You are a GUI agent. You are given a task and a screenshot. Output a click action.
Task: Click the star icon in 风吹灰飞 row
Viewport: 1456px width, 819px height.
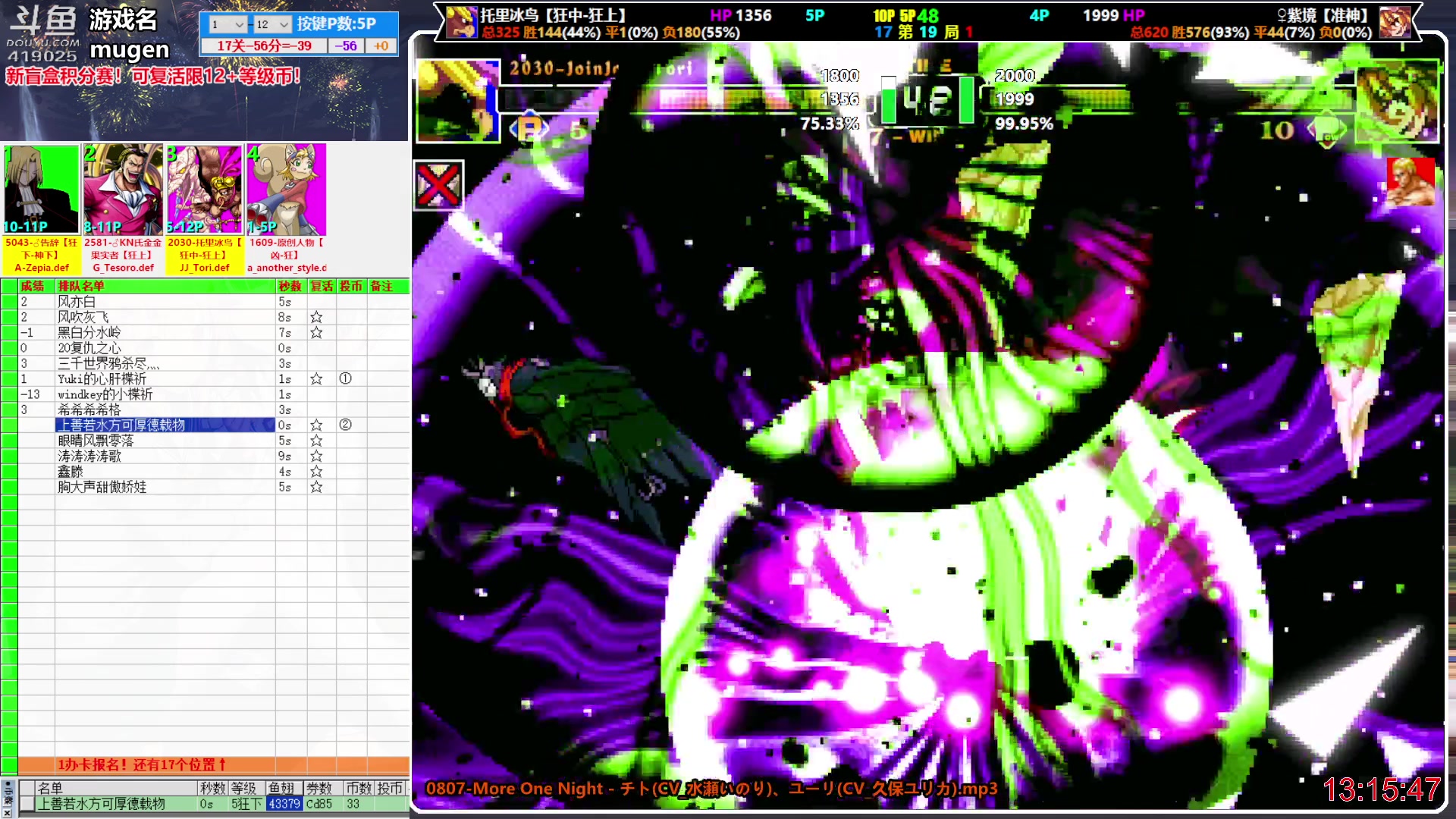tap(316, 317)
